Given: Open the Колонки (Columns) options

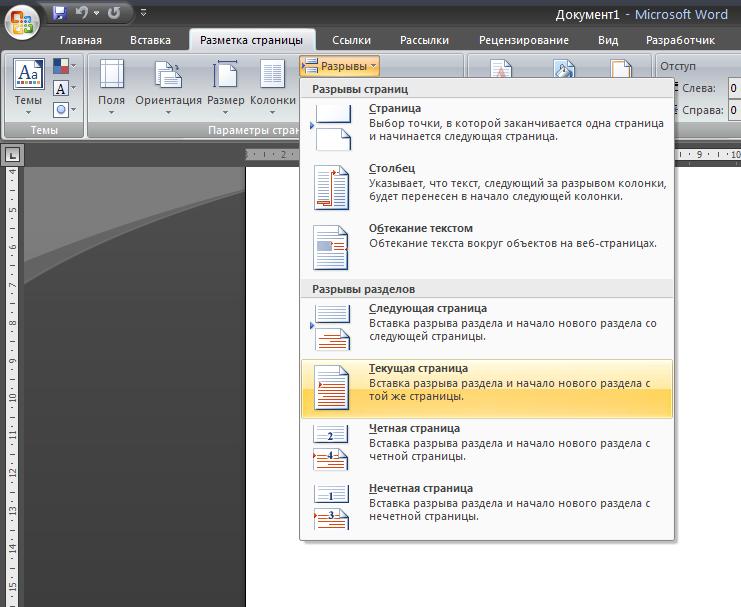Looking at the screenshot, I should coord(272,87).
